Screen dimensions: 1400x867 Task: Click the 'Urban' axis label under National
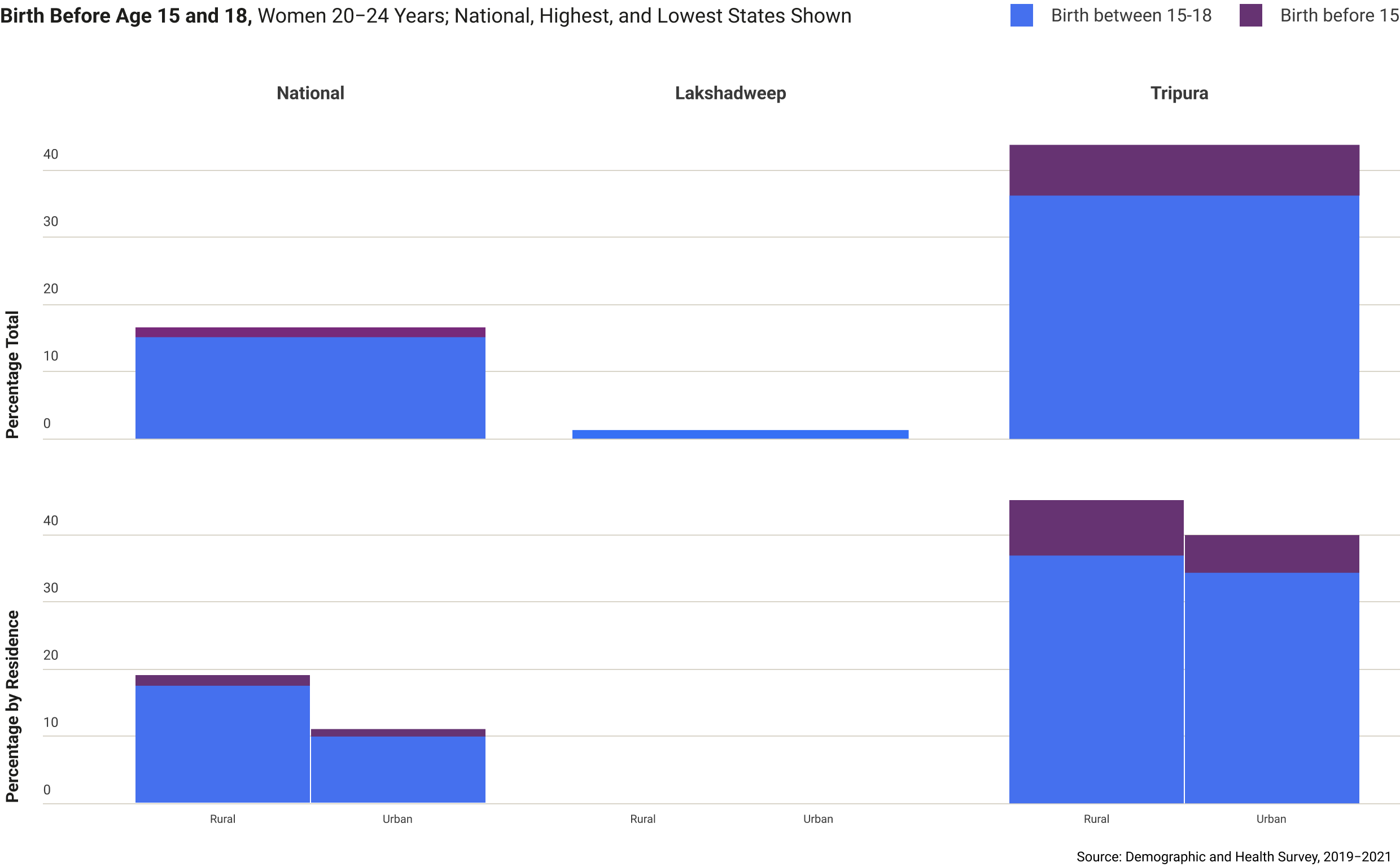[397, 819]
